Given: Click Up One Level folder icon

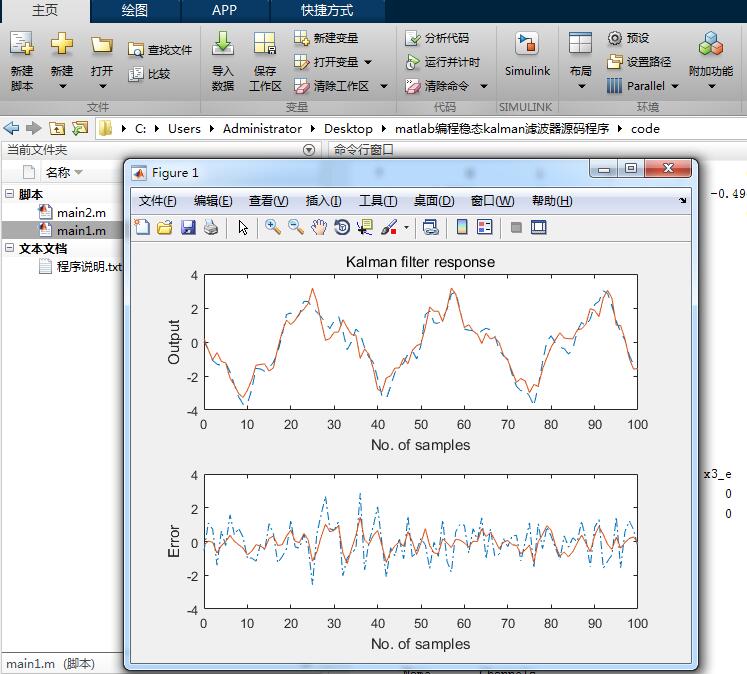Looking at the screenshot, I should tap(57, 128).
